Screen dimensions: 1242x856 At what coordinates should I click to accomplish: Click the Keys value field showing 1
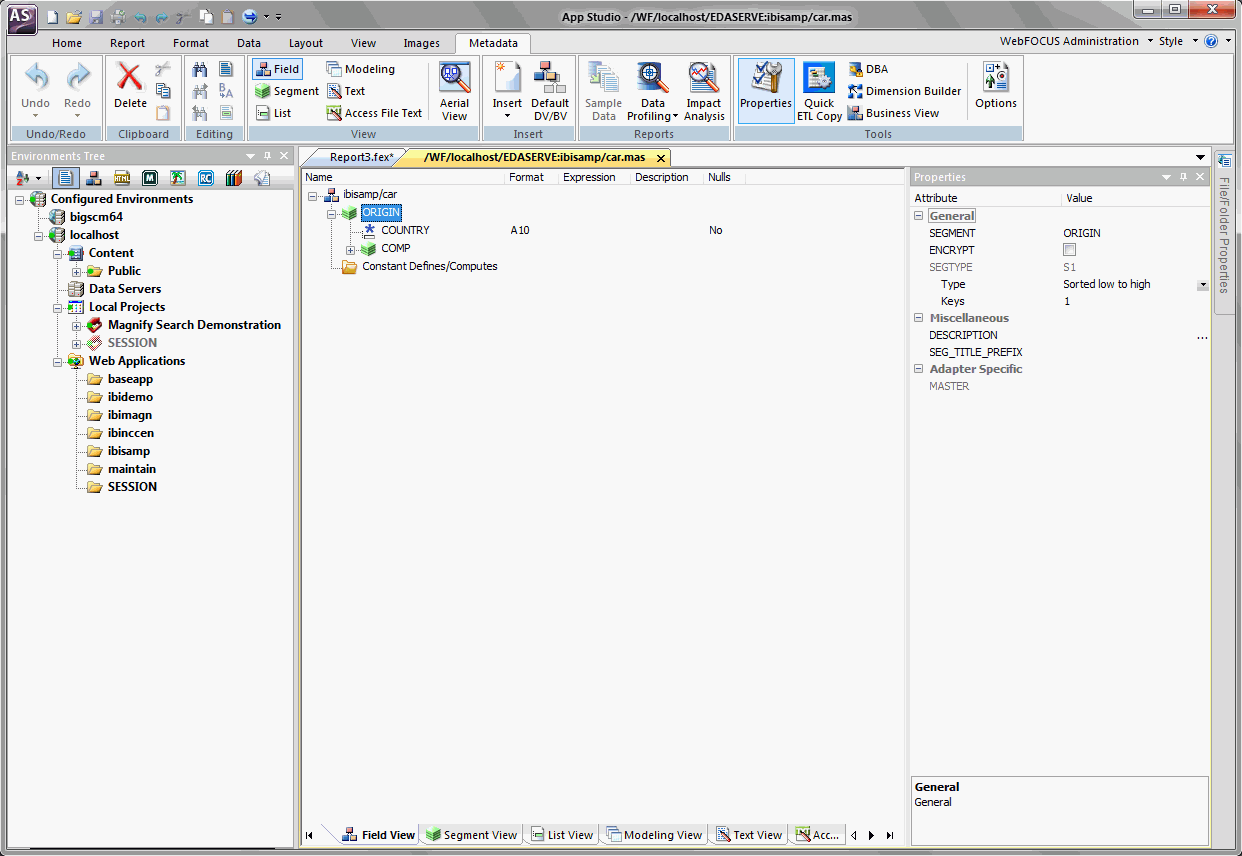[1135, 301]
